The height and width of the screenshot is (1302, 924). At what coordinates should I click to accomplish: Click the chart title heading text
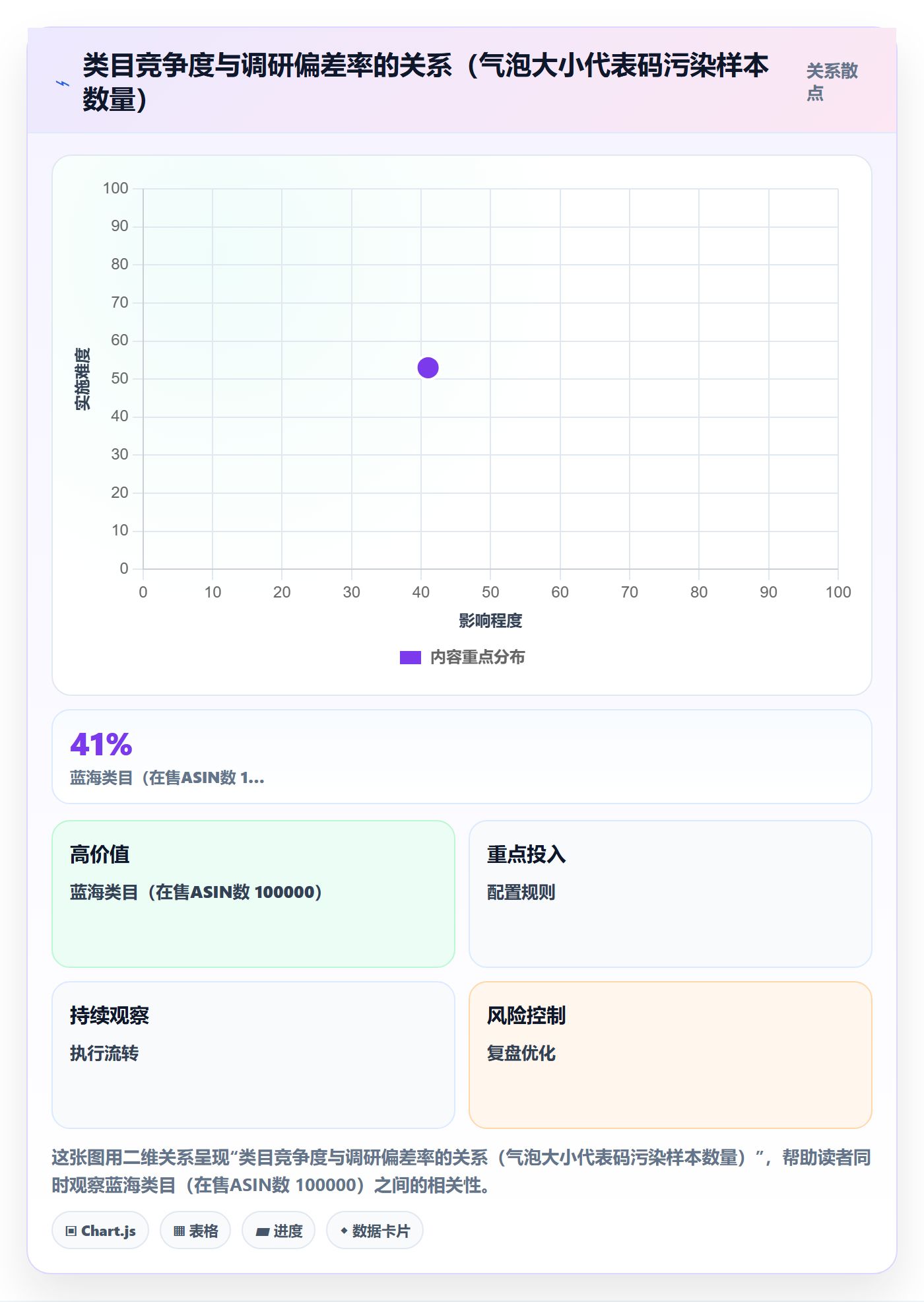(x=426, y=82)
